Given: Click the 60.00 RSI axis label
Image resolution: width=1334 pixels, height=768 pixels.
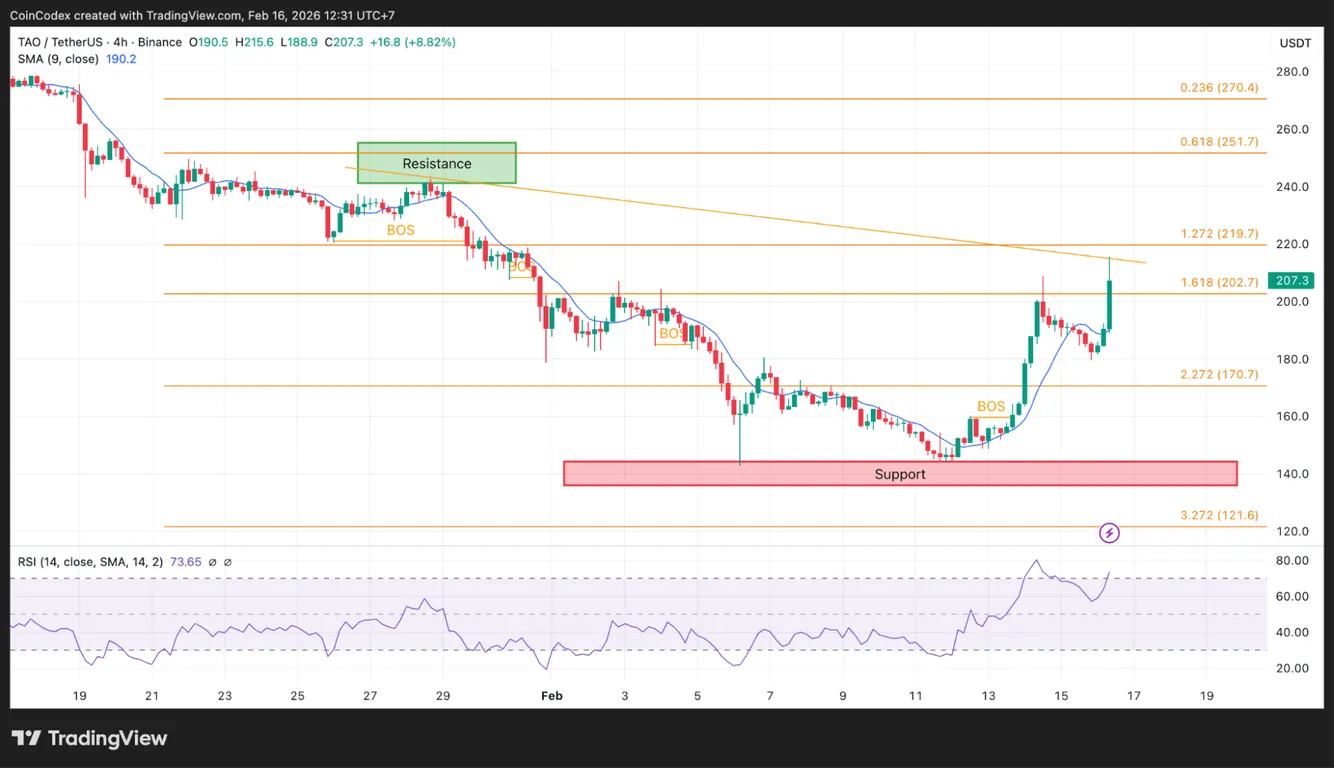Looking at the screenshot, I should click(1293, 596).
